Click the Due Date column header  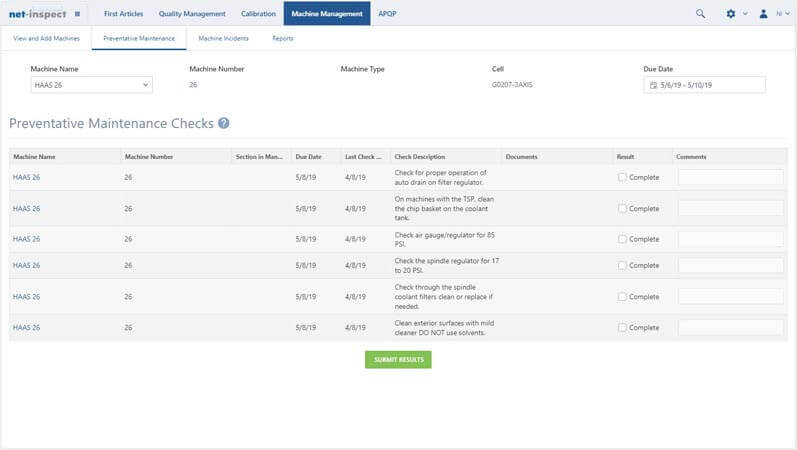[x=307, y=157]
